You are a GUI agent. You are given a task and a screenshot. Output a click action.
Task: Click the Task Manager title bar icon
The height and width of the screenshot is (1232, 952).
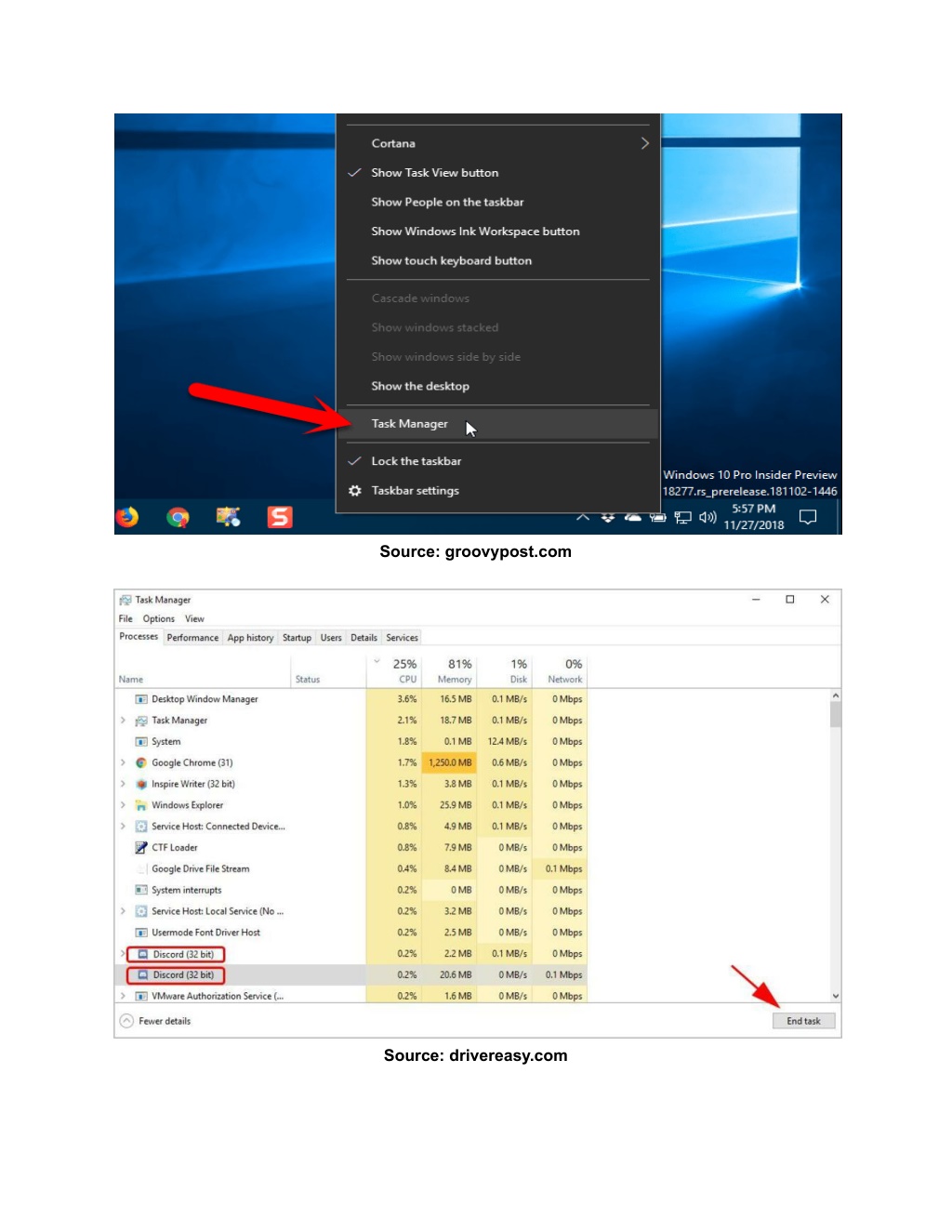pyautogui.click(x=126, y=600)
